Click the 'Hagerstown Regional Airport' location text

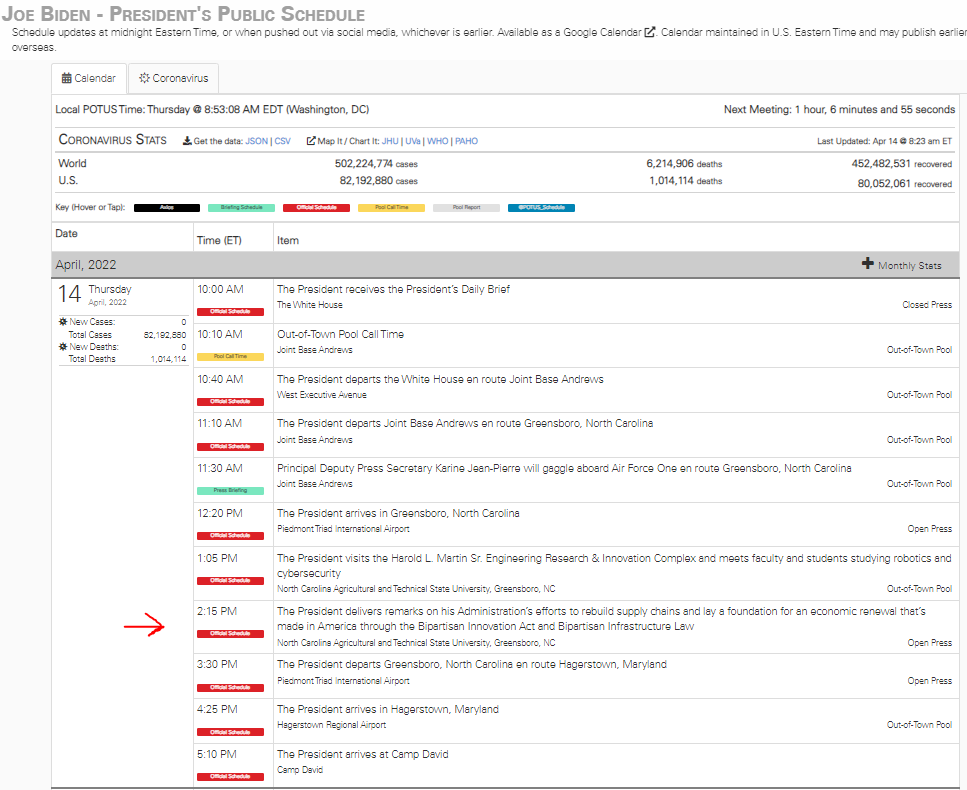tap(332, 725)
